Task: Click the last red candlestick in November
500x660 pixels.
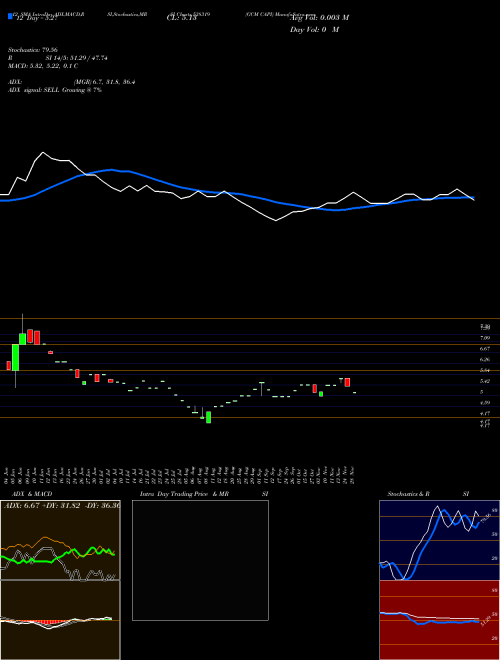Action: pyautogui.click(x=347, y=382)
